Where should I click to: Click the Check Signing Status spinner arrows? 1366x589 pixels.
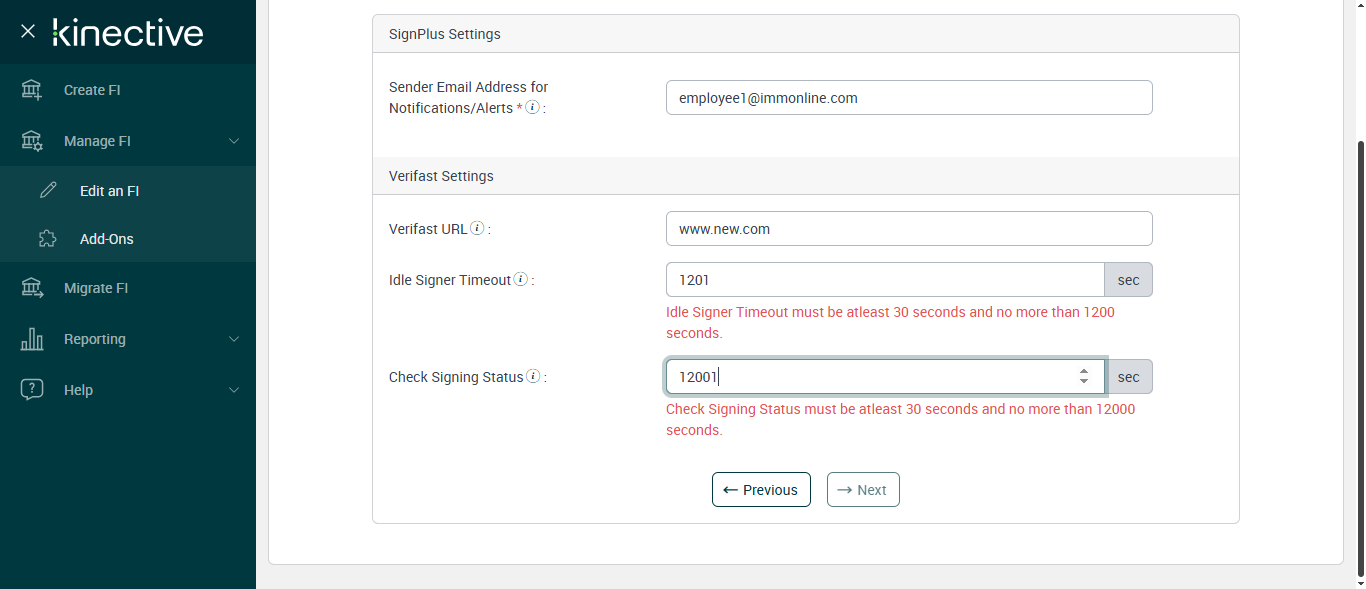point(1083,376)
